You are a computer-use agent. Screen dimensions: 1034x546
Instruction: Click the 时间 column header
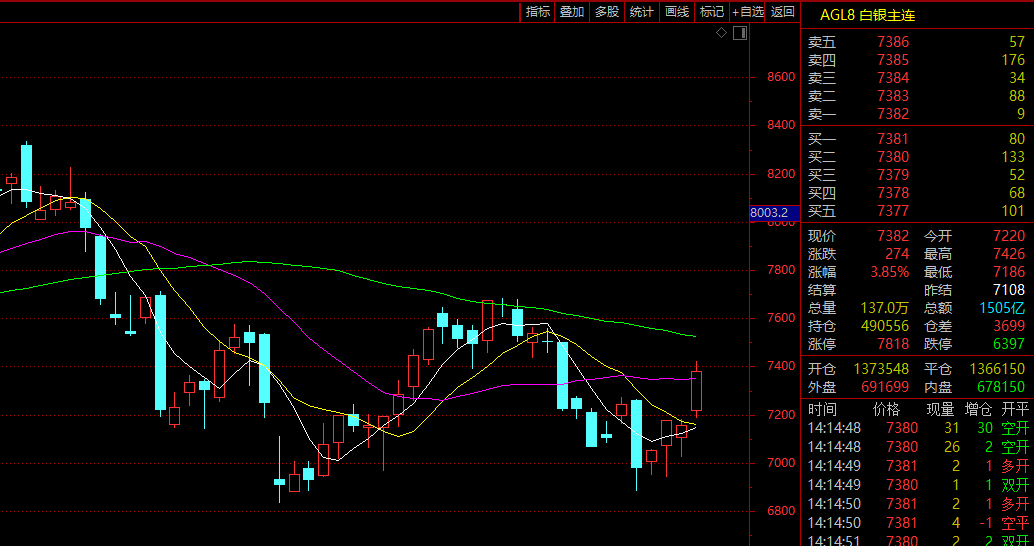tap(822, 410)
